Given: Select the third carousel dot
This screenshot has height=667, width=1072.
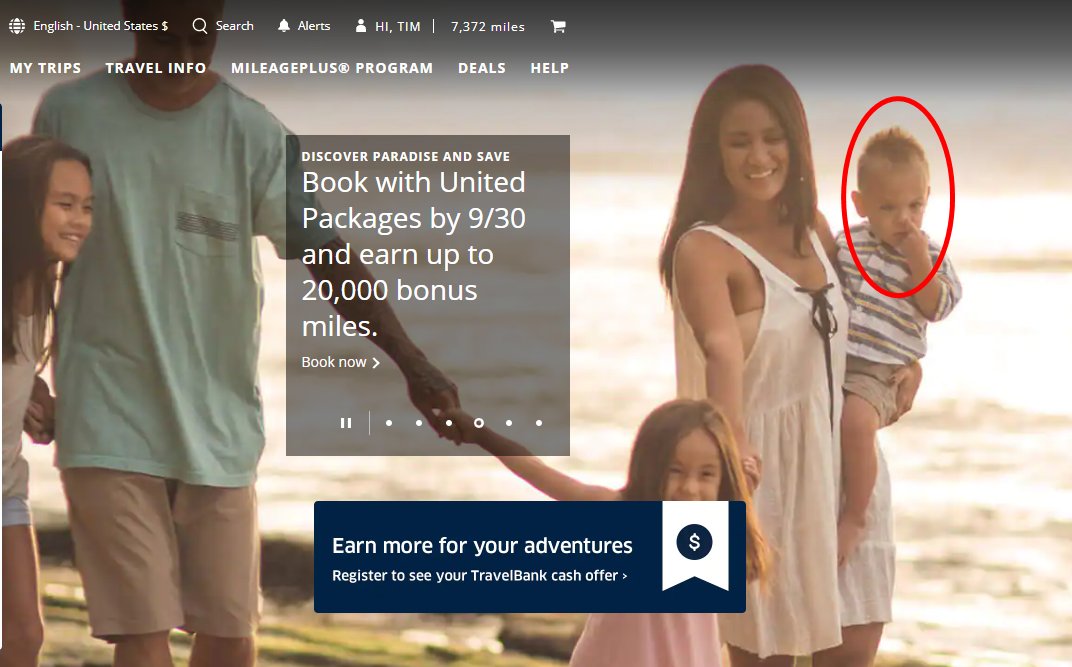Looking at the screenshot, I should (449, 423).
